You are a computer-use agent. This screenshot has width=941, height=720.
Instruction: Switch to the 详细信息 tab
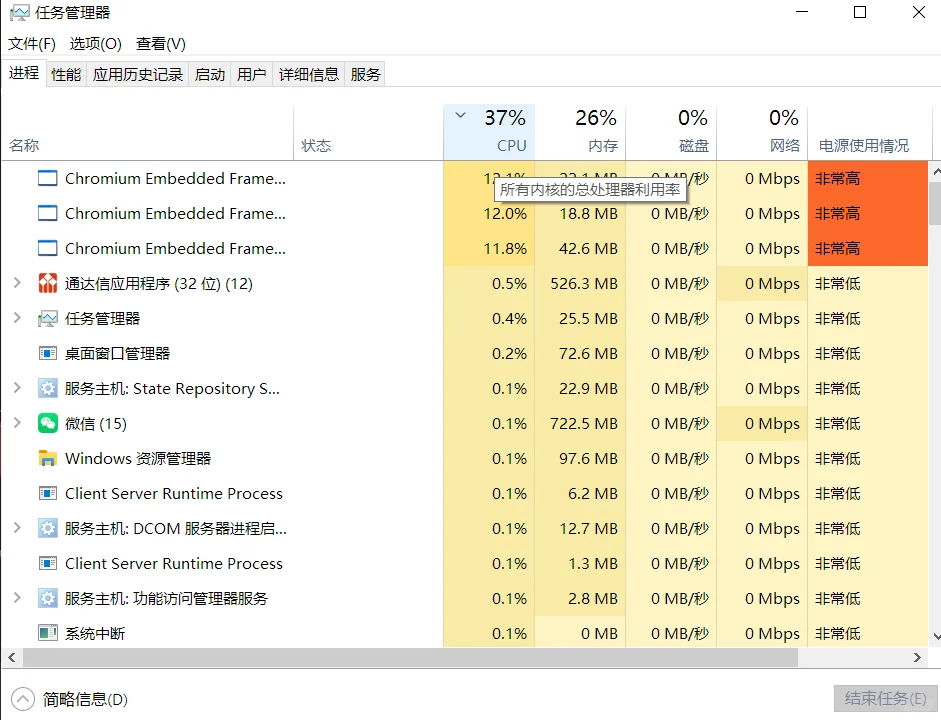pos(307,73)
